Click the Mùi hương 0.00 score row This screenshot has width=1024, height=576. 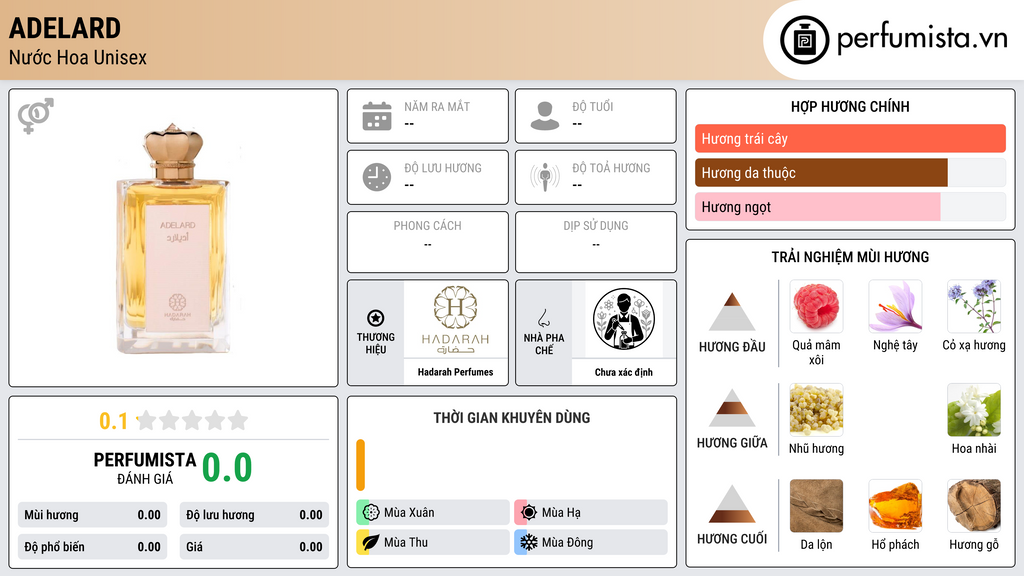[92, 515]
